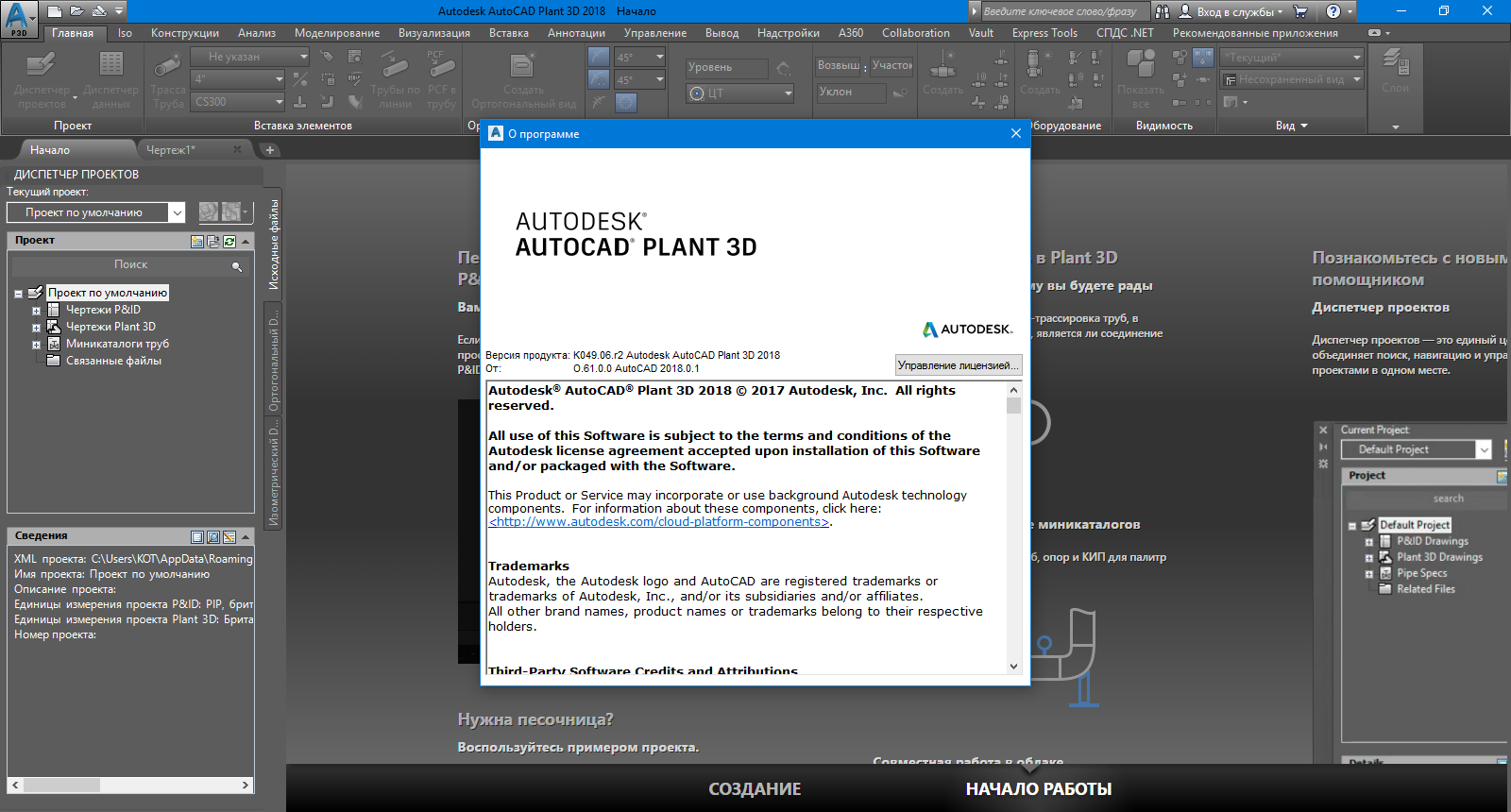The height and width of the screenshot is (812, 1511).
Task: Collapse the Проект по умолчанию tree node
Action: coord(18,294)
